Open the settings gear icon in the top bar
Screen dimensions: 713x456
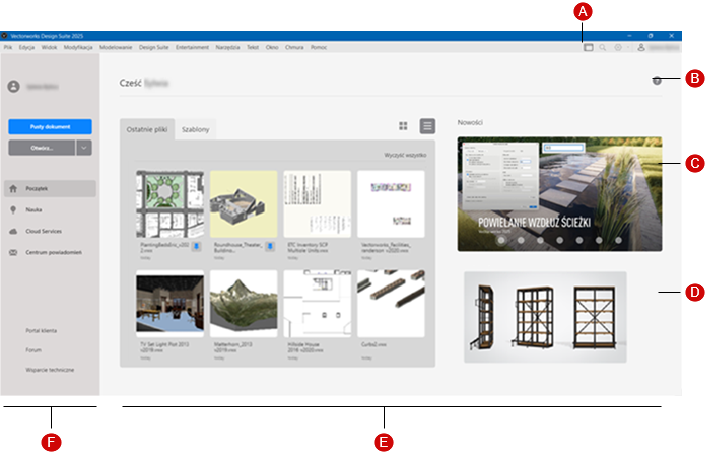click(x=618, y=47)
